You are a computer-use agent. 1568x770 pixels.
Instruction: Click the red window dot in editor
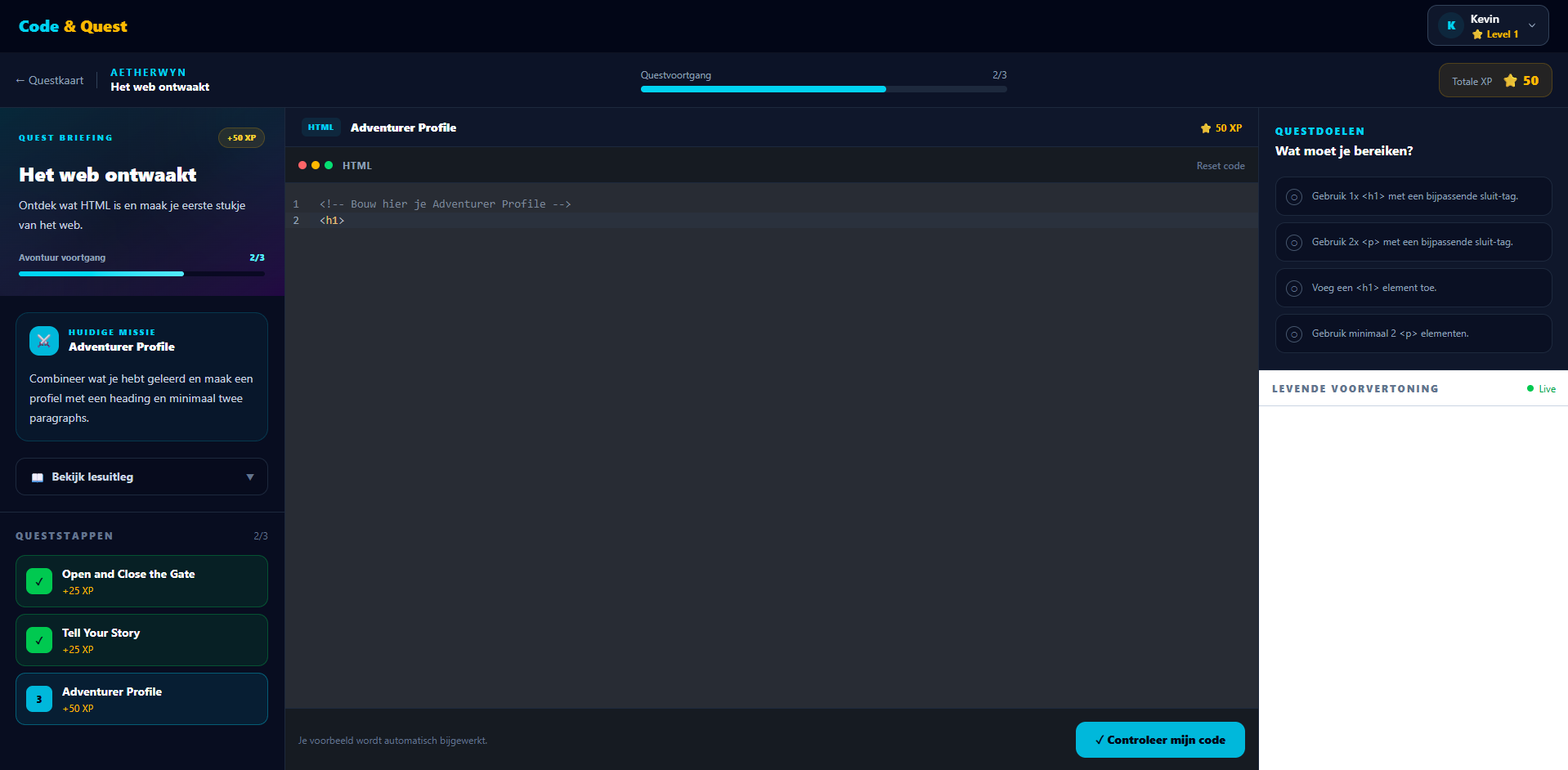point(302,165)
